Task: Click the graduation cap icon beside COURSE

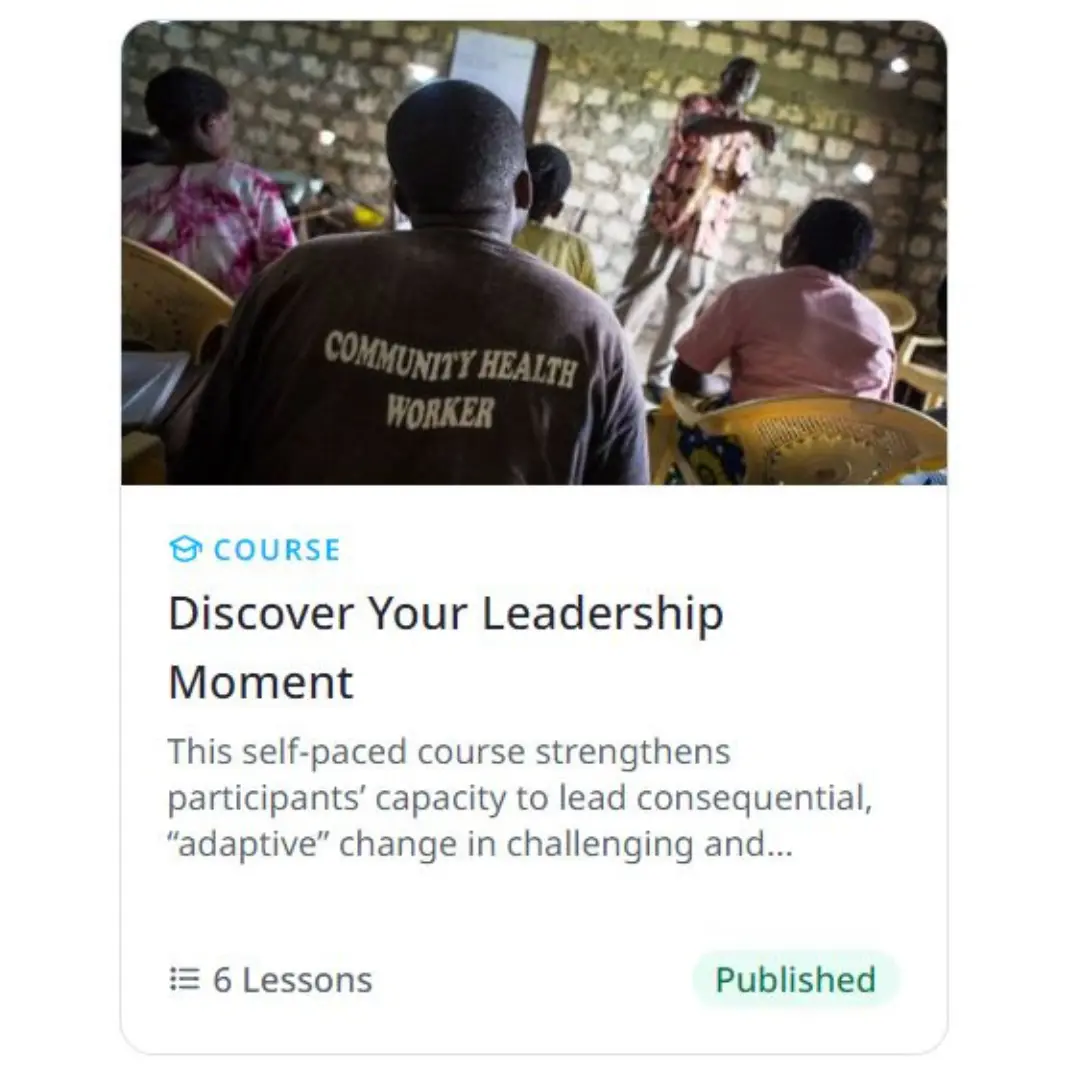Action: click(x=185, y=549)
